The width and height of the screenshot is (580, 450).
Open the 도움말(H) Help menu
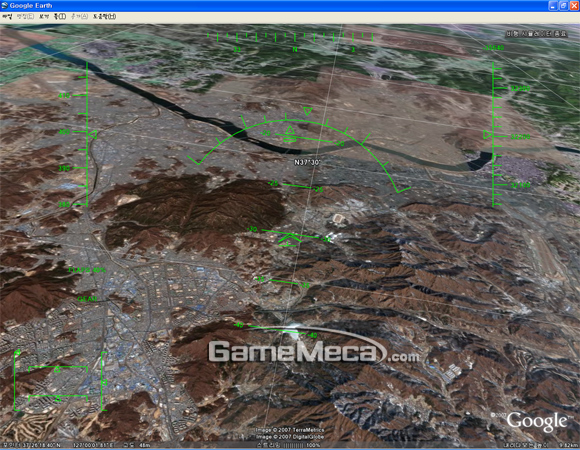(104, 17)
